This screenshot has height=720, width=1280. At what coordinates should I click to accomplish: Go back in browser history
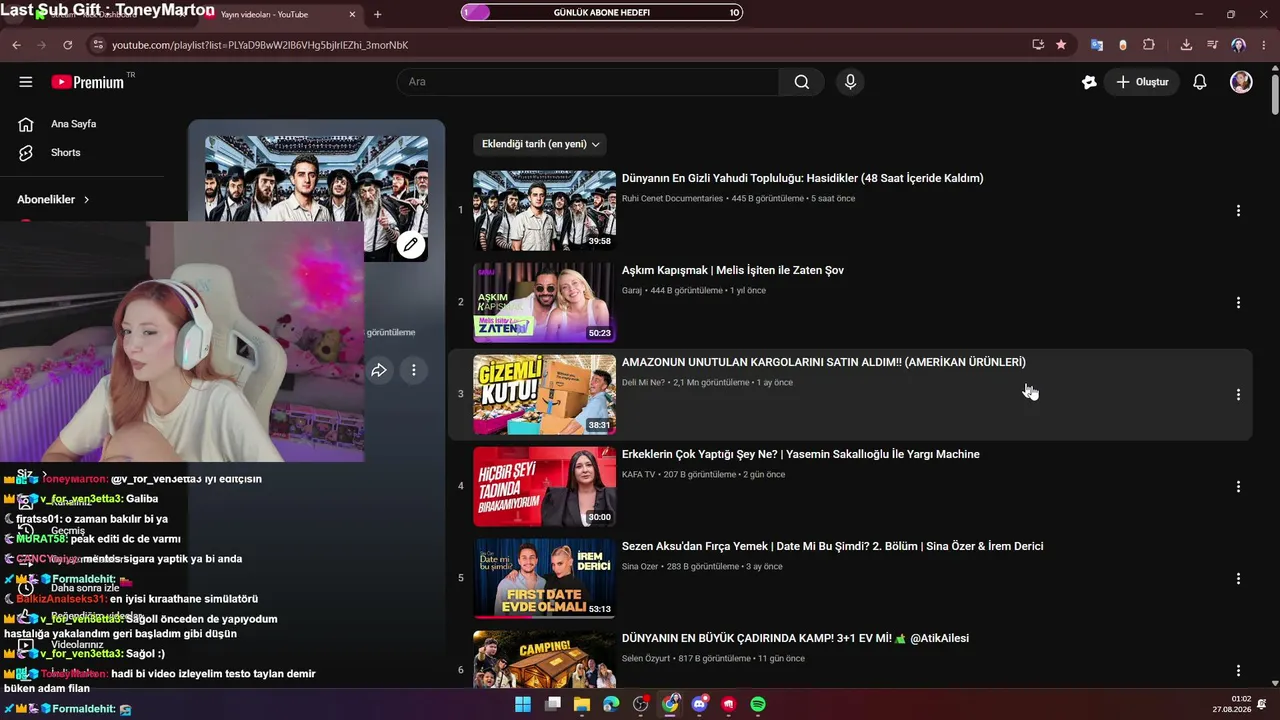point(16,45)
